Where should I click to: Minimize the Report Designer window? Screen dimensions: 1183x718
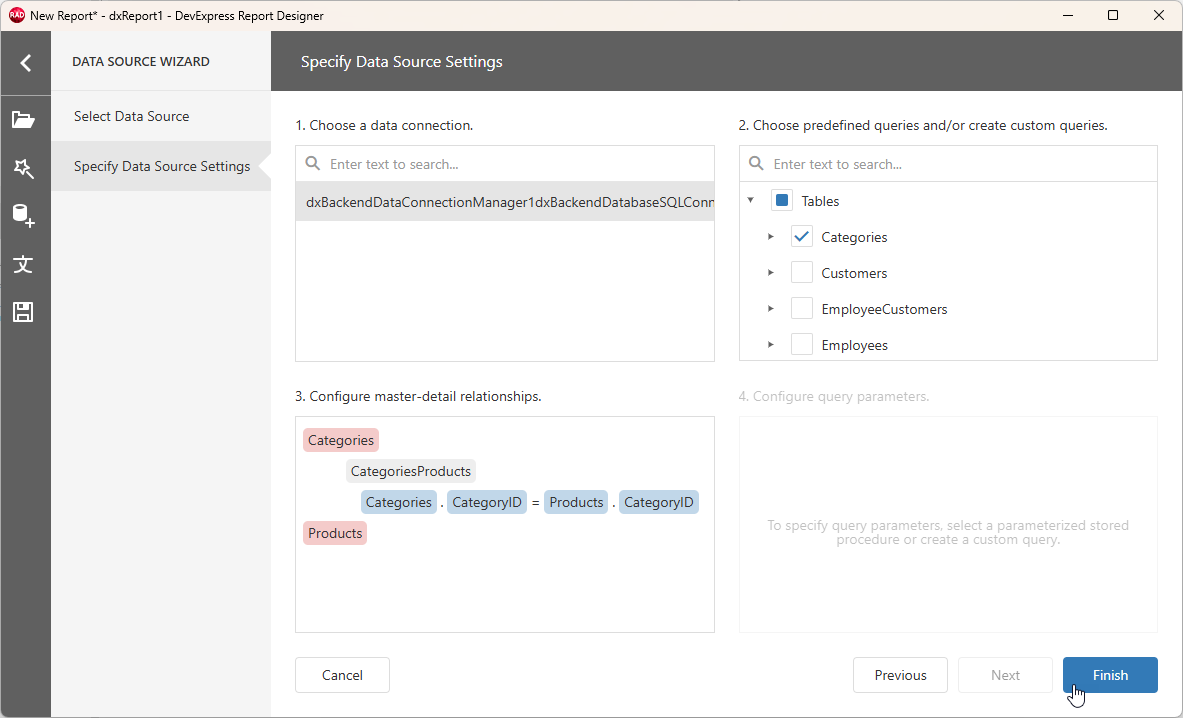tap(1067, 15)
